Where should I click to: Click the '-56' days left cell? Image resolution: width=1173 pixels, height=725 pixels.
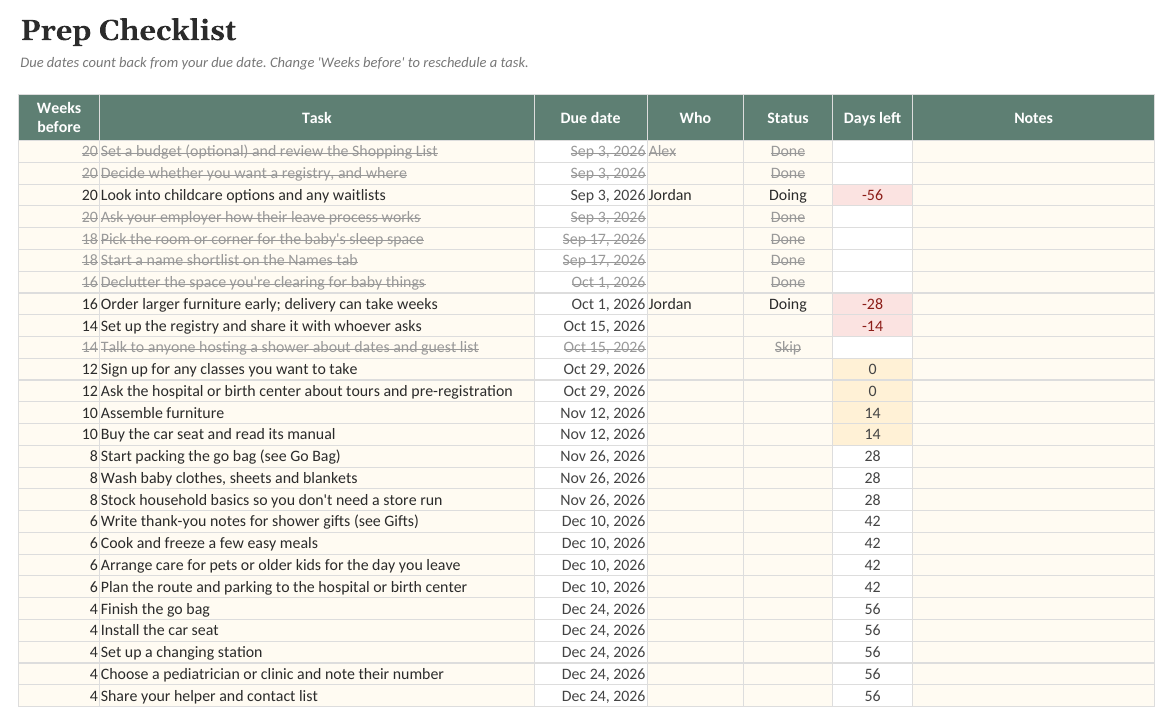872,195
